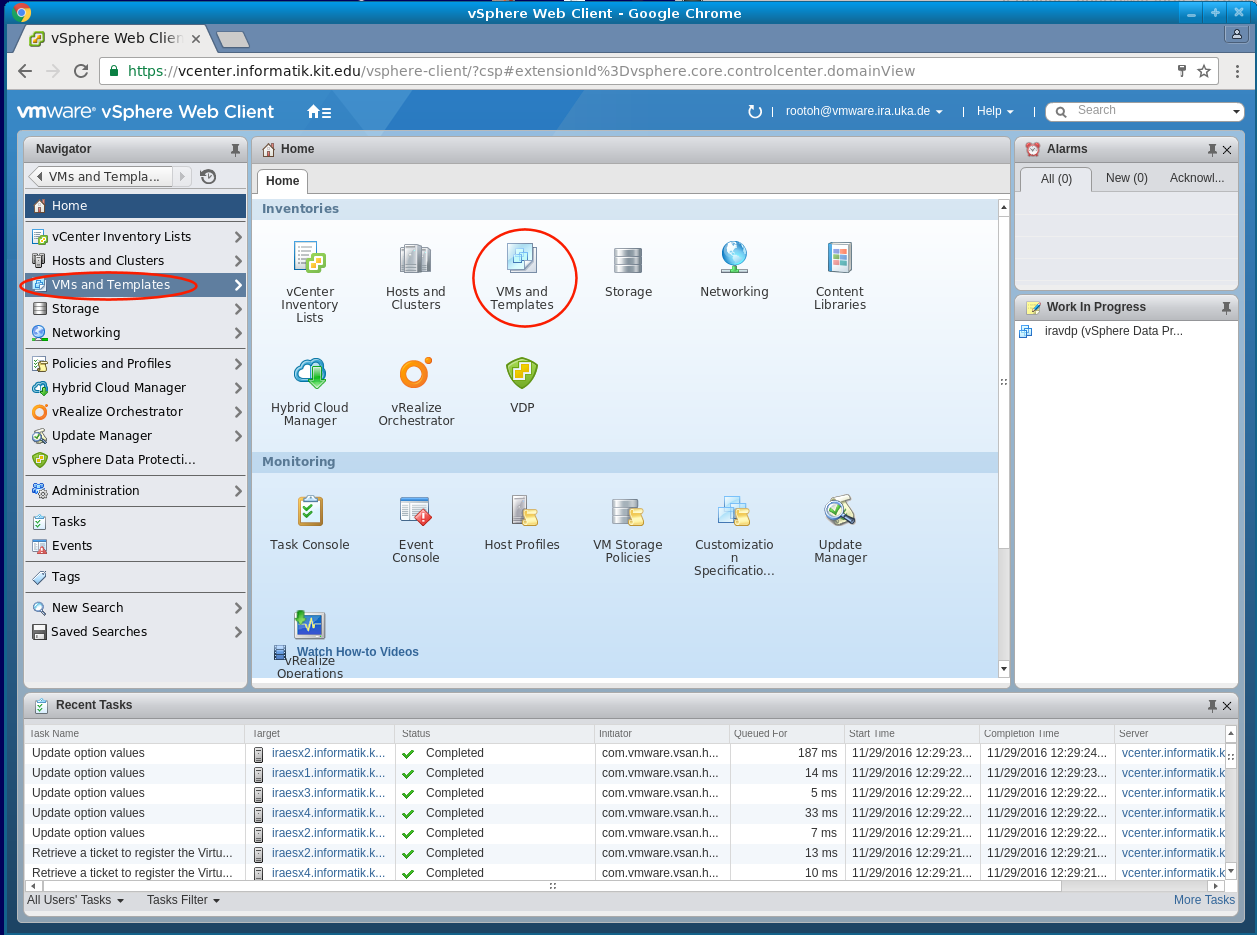
Task: Select Home in the Navigator
Action: pyautogui.click(x=135, y=206)
